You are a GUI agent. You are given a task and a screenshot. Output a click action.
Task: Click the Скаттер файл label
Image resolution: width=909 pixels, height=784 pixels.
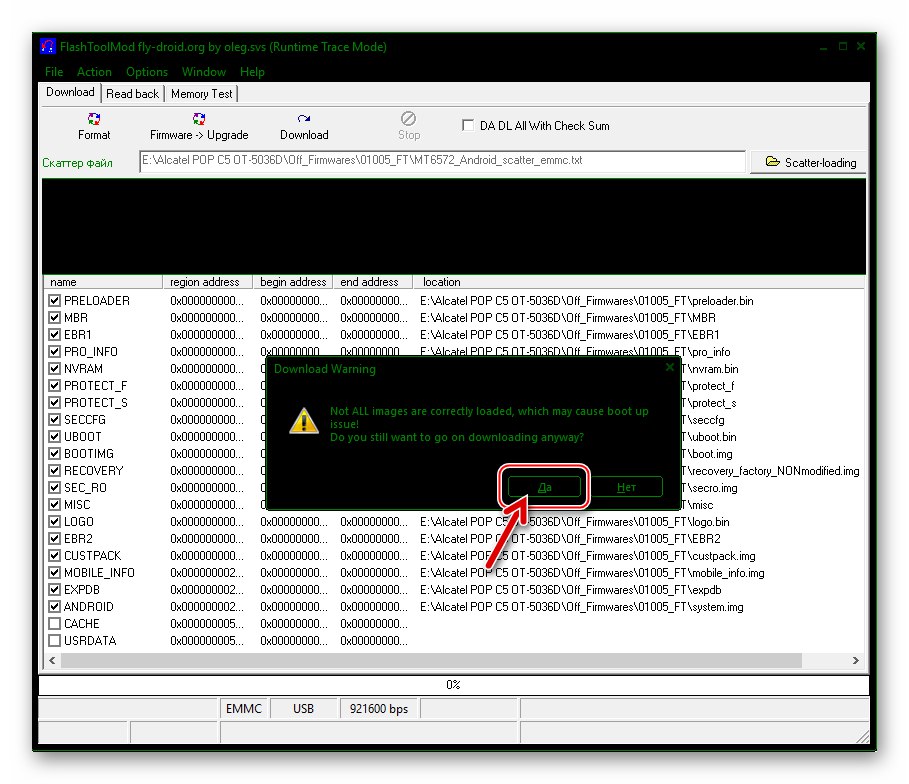point(77,163)
